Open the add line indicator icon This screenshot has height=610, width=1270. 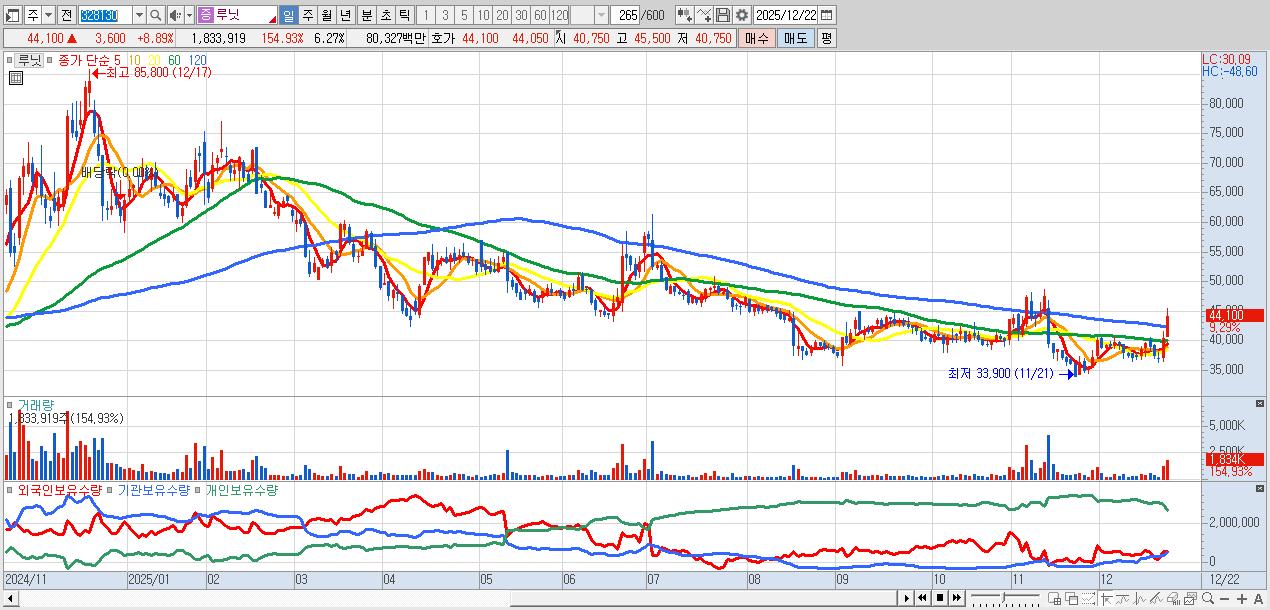click(x=704, y=15)
